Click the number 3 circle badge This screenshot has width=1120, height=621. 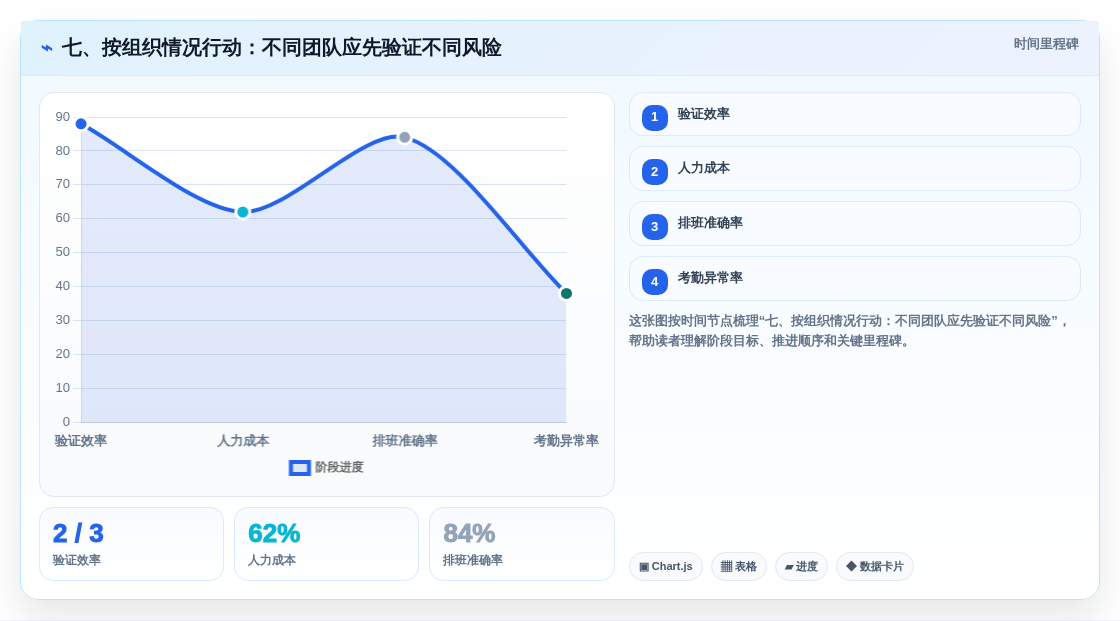654,227
